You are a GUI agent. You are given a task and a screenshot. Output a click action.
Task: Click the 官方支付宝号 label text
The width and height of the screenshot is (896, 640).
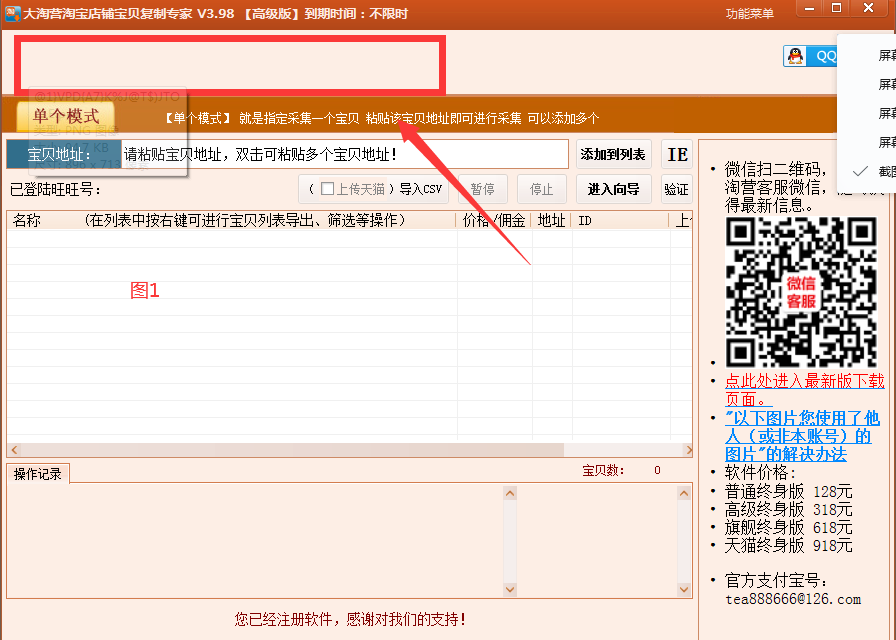[x=776, y=581]
